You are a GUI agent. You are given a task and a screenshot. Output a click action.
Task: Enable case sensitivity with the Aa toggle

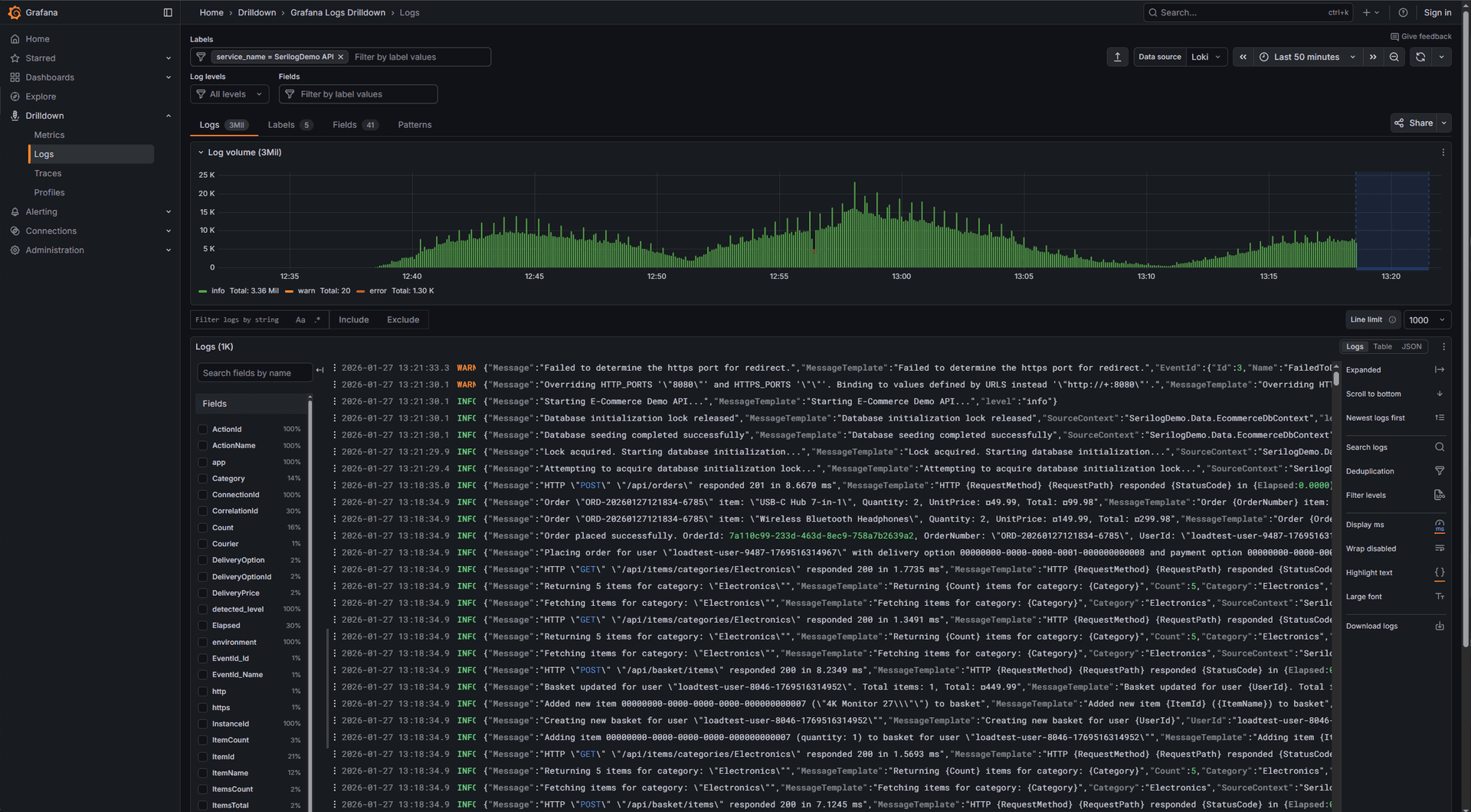point(300,319)
